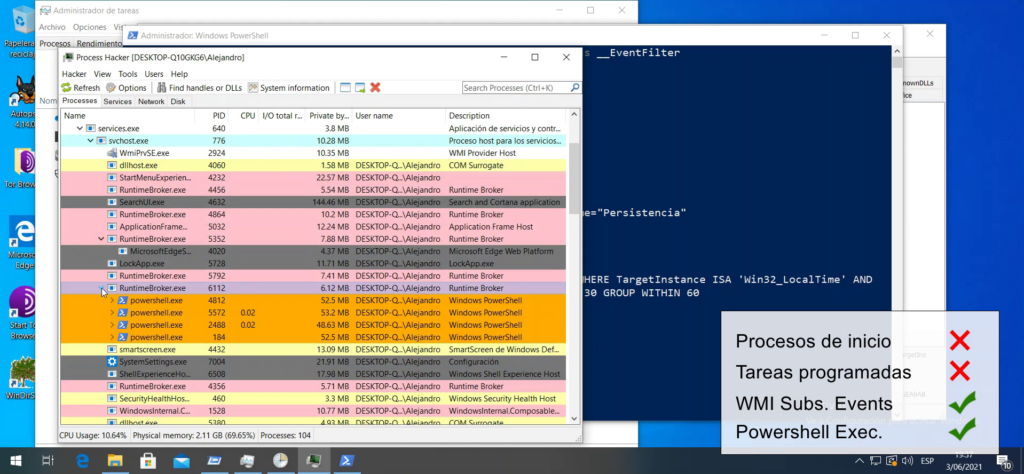Collapse the services.exe tree node
The width and height of the screenshot is (1024, 474).
(x=80, y=129)
